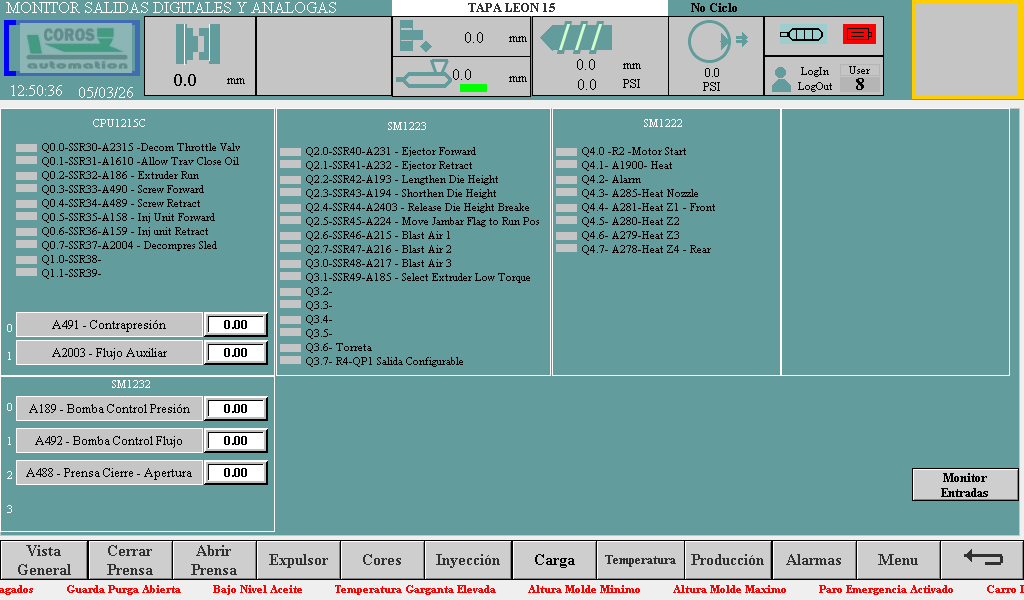Click the green carriage status bar

(x=473, y=88)
